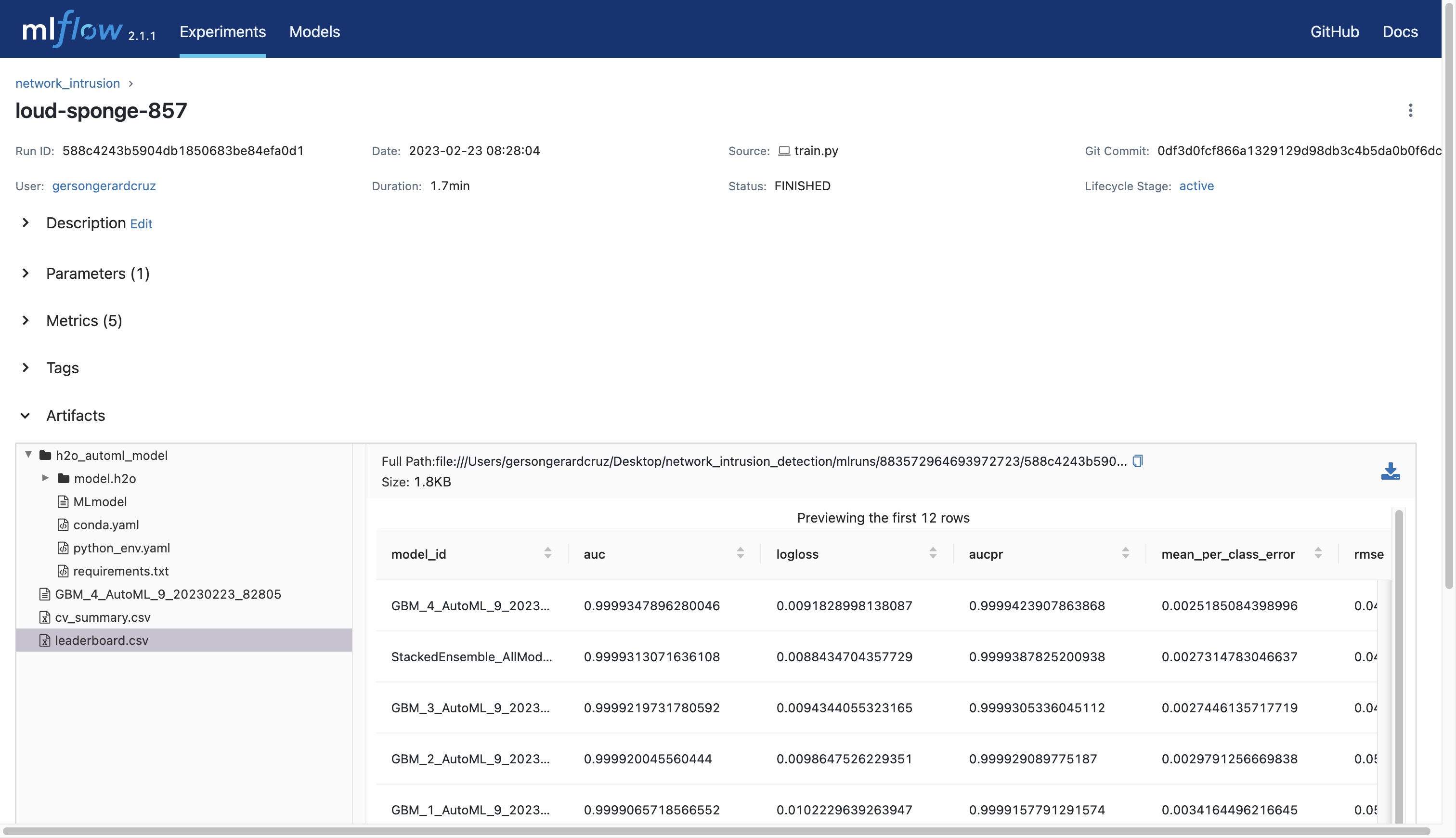The image size is (1456, 838).
Task: Collapse the h2o_automl_model folder
Action: tap(28, 455)
